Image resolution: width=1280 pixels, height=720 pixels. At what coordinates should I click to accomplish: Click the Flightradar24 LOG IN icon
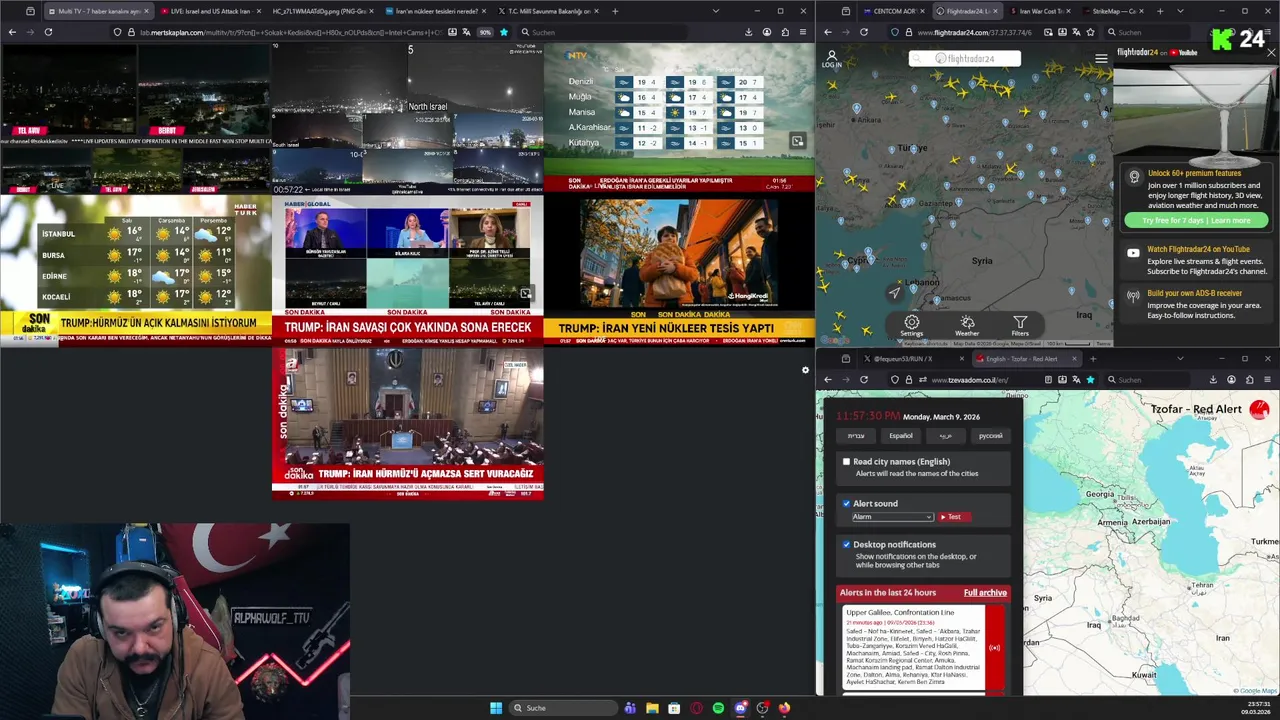[x=831, y=59]
